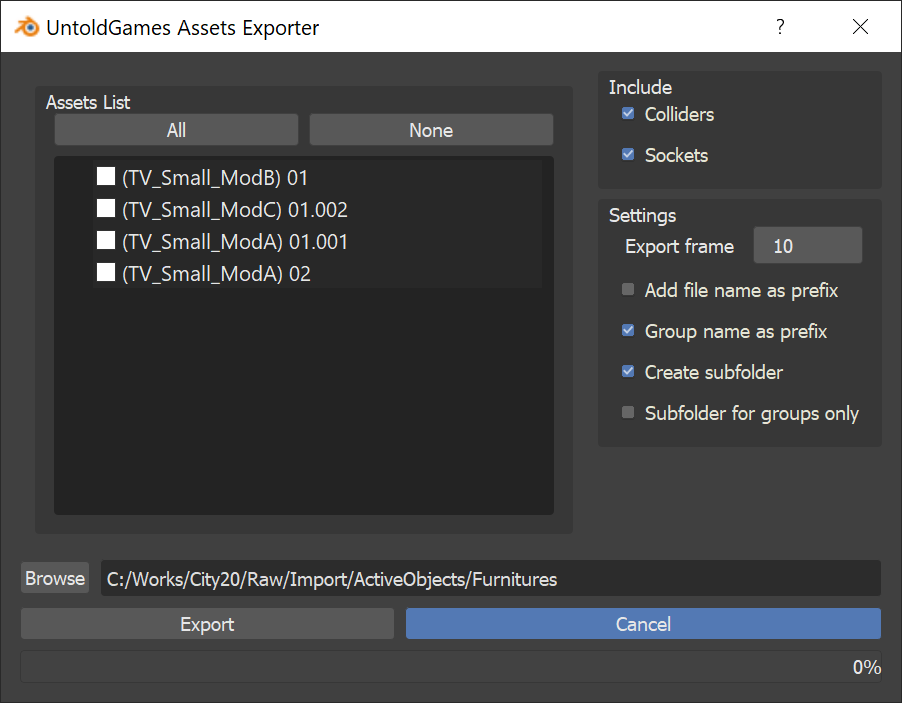Click the export path text field
This screenshot has width=902, height=703.
pos(490,578)
